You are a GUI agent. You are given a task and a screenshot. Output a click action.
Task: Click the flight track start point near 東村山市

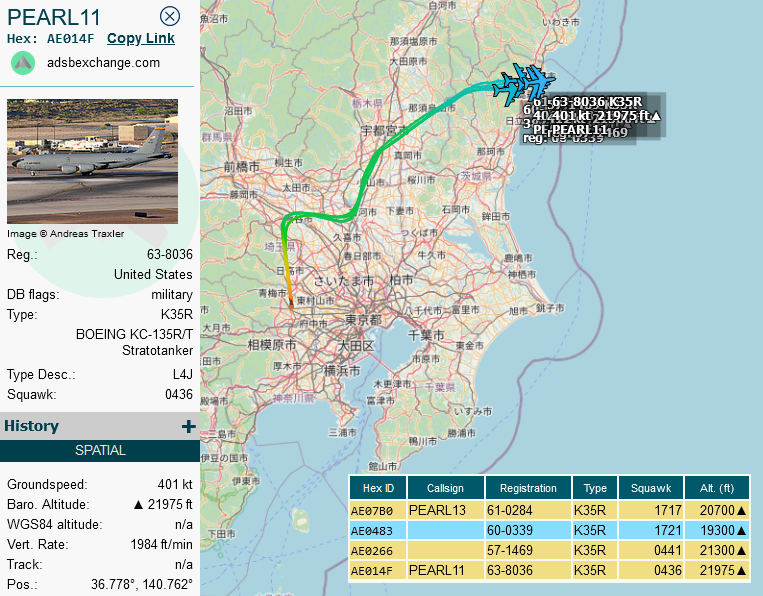click(x=291, y=305)
